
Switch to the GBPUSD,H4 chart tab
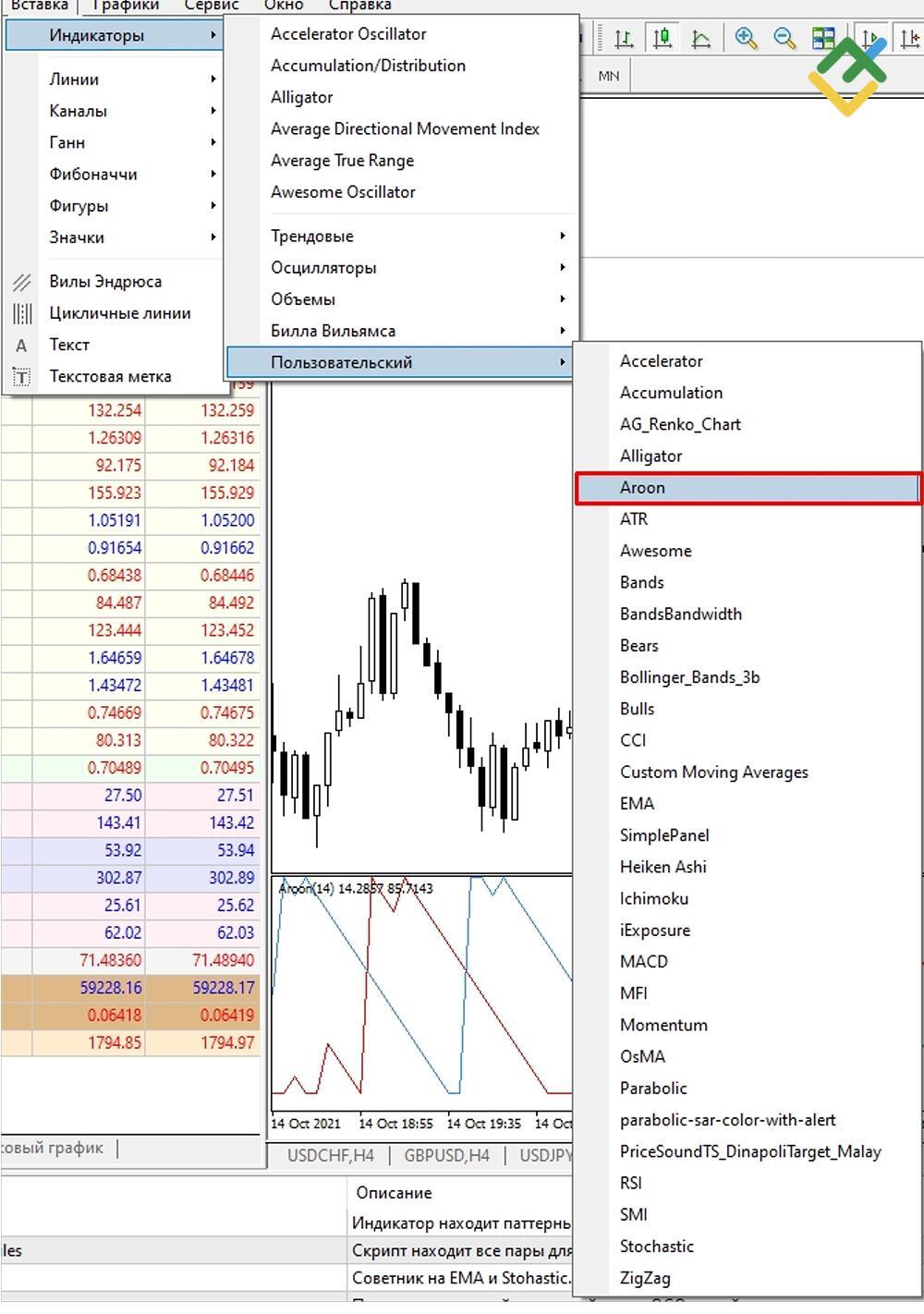click(x=446, y=1156)
